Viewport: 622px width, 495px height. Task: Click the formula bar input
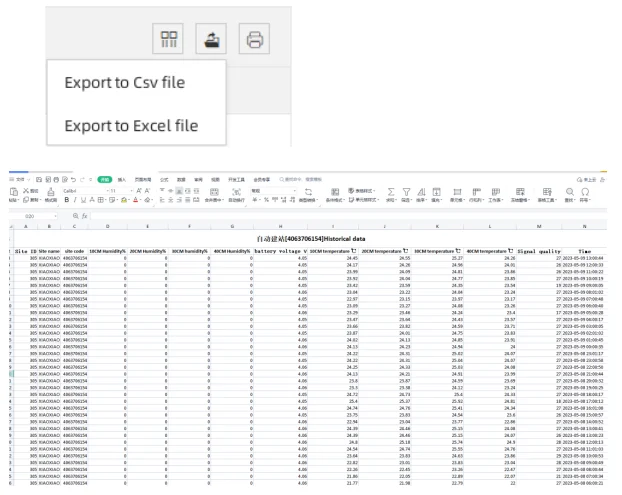click(x=348, y=216)
